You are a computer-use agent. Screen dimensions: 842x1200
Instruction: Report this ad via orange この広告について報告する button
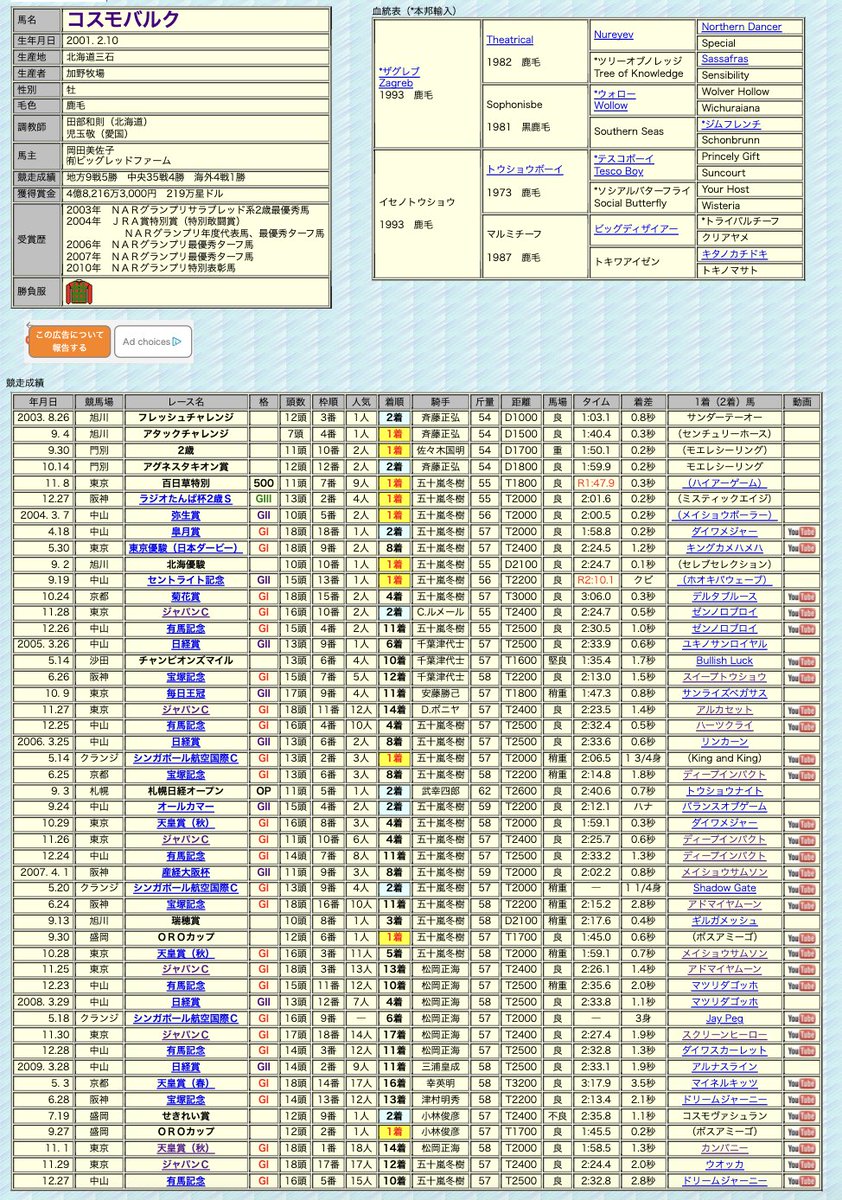tap(68, 341)
